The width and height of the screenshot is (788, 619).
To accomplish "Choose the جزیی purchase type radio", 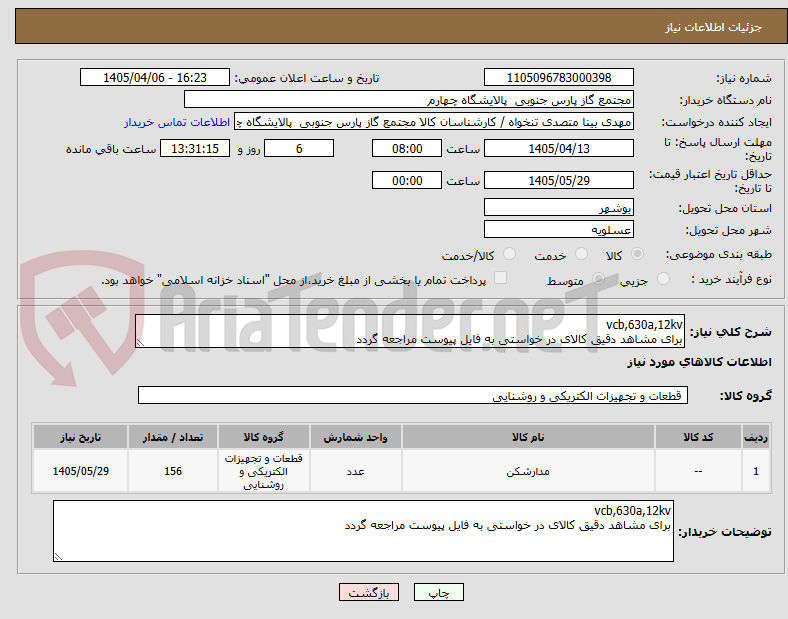I will 663,279.
